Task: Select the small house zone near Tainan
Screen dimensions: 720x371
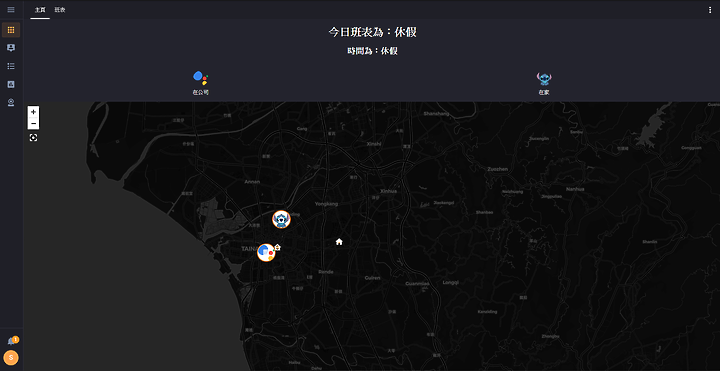Action: pos(277,247)
